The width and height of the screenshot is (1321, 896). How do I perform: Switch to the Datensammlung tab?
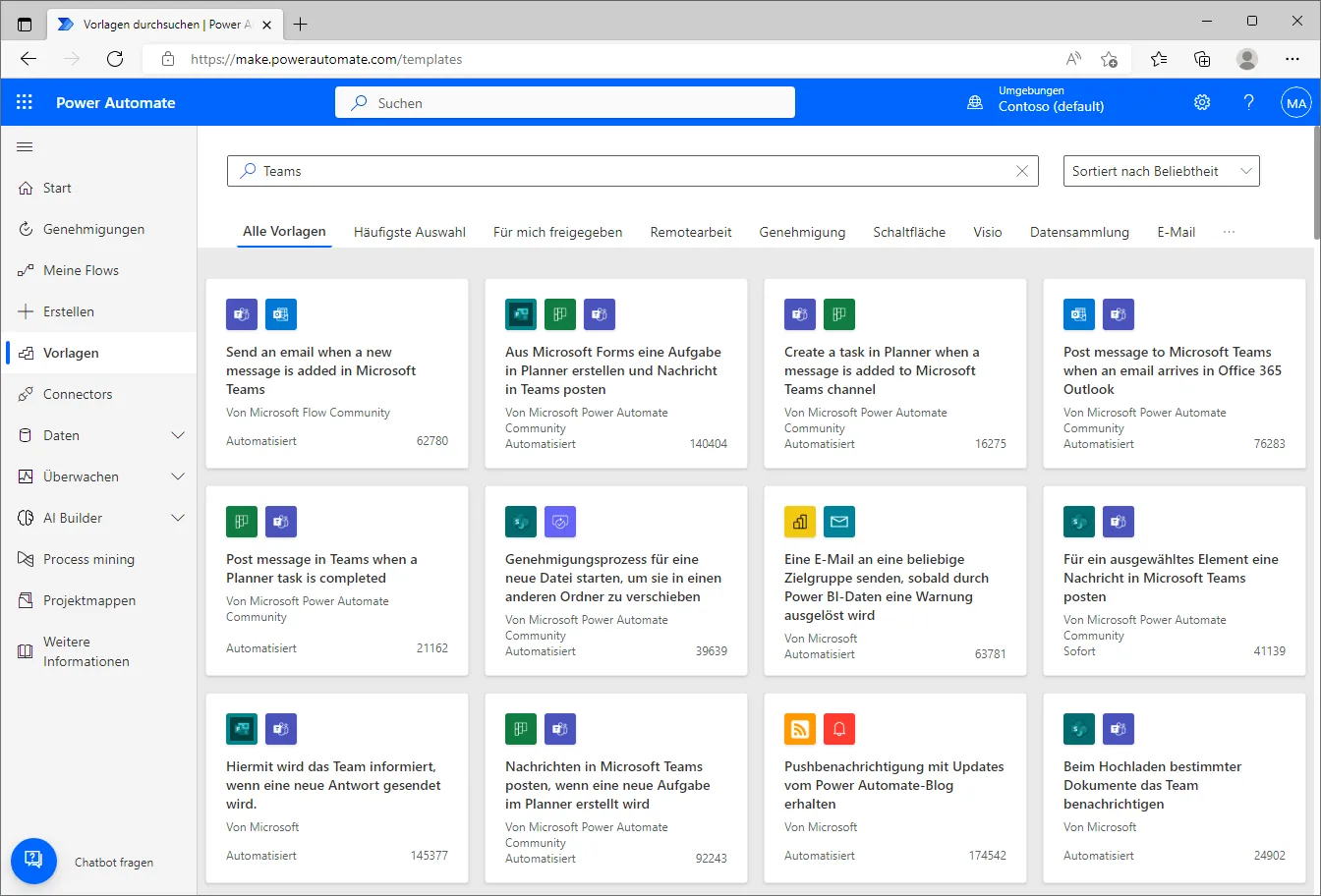tap(1079, 232)
